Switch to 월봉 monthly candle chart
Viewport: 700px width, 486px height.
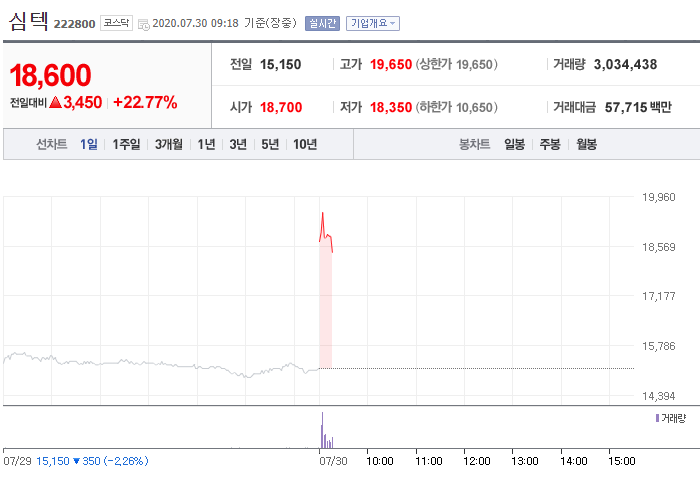tap(586, 144)
